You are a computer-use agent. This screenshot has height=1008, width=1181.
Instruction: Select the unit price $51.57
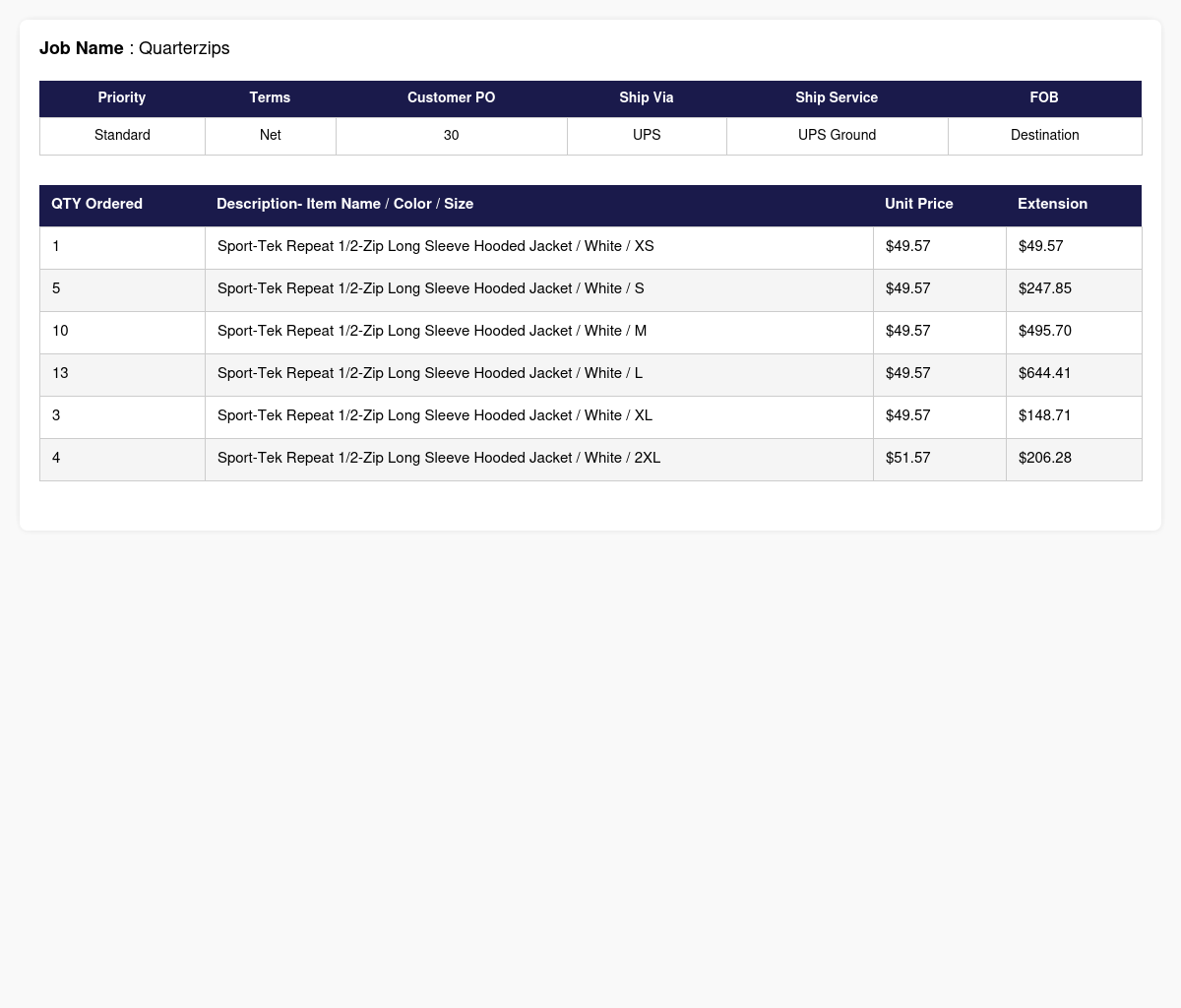(x=940, y=459)
